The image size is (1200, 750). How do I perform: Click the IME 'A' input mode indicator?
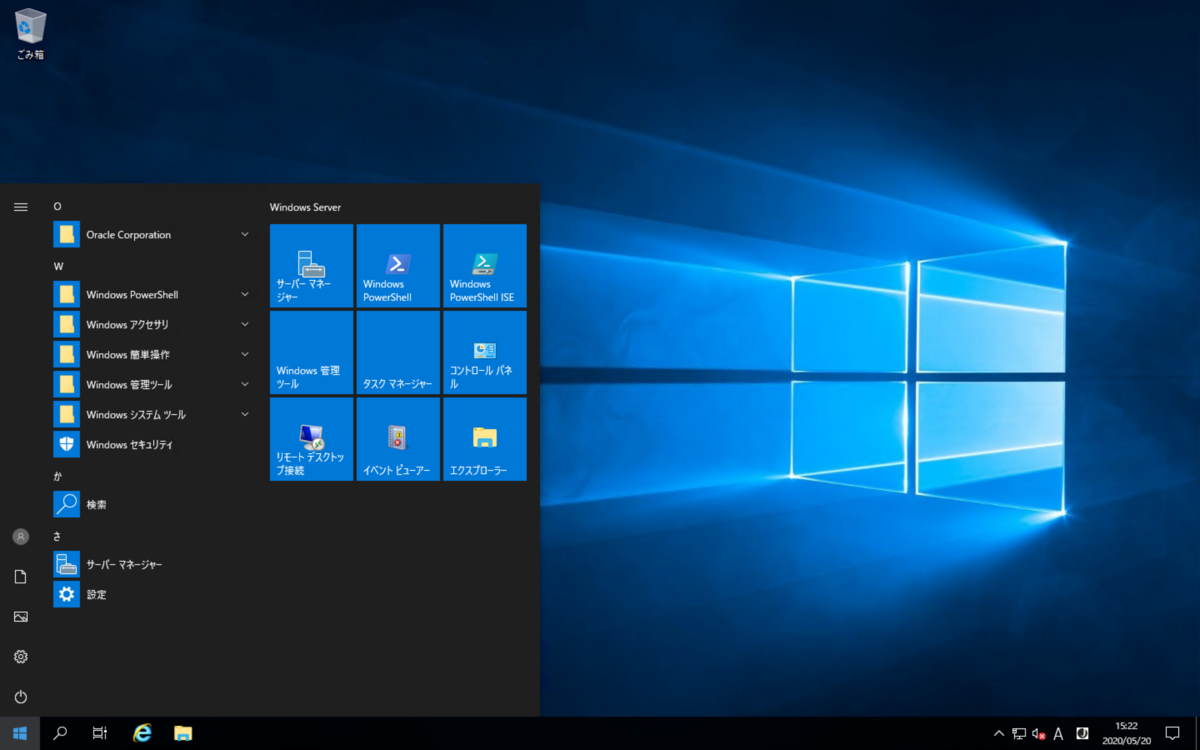coord(1059,734)
